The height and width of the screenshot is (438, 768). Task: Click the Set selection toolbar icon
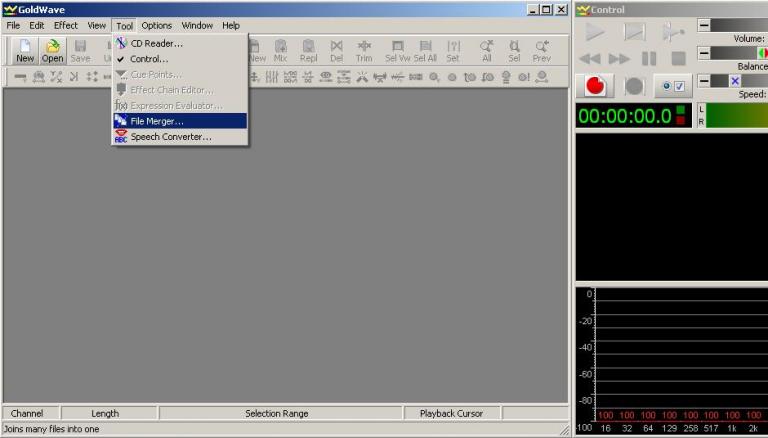(453, 51)
